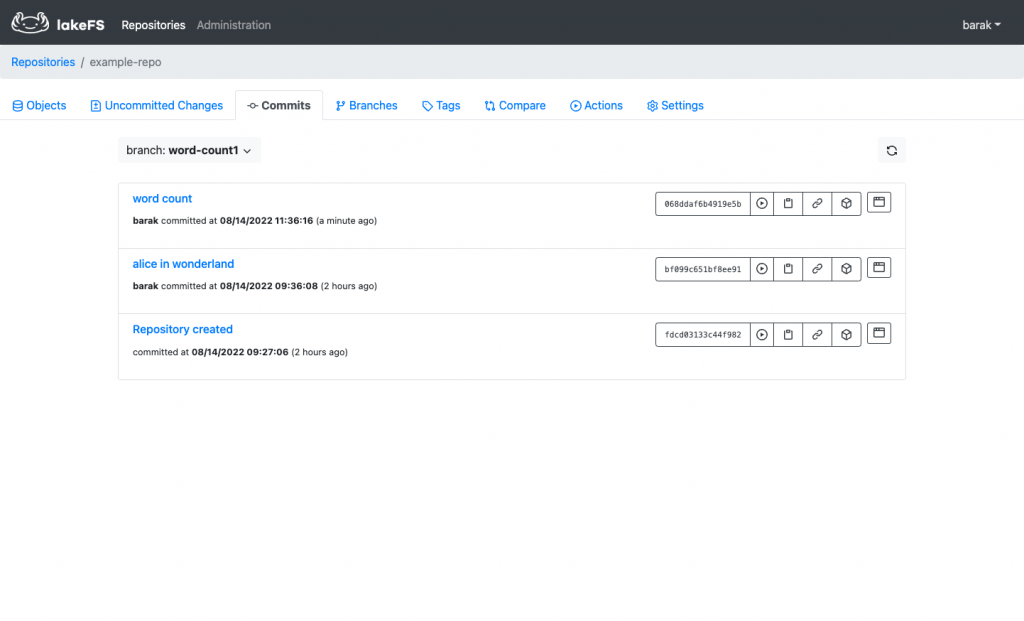Switch to the Tags tab
1024x621 pixels.
tap(441, 105)
